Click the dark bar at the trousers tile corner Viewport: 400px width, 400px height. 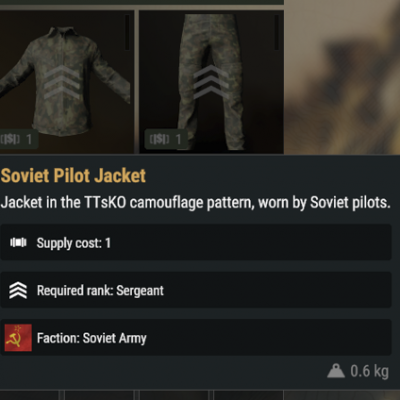tap(276, 32)
